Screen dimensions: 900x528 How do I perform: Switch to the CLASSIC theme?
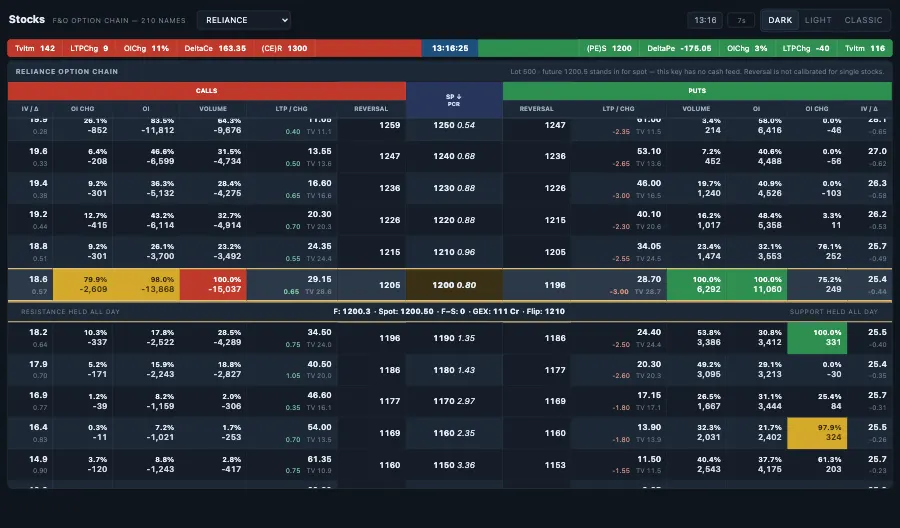click(x=863, y=20)
